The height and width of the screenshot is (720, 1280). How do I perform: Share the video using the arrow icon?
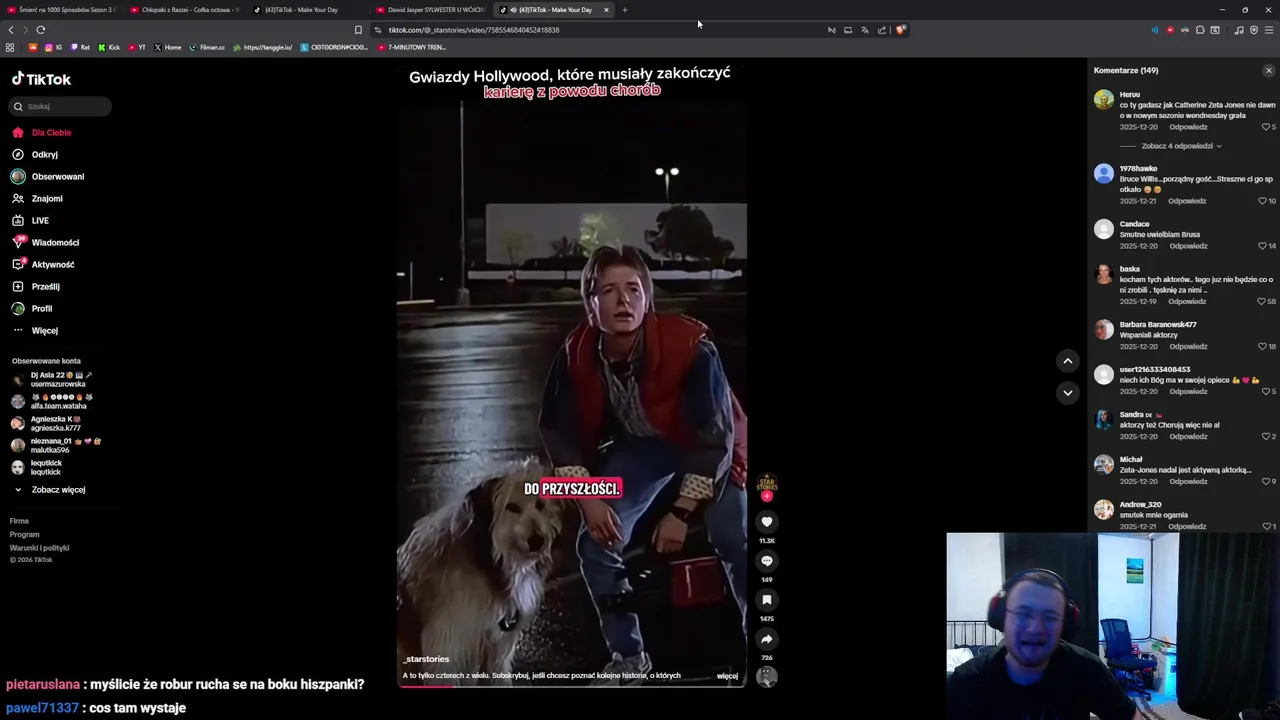tap(767, 639)
